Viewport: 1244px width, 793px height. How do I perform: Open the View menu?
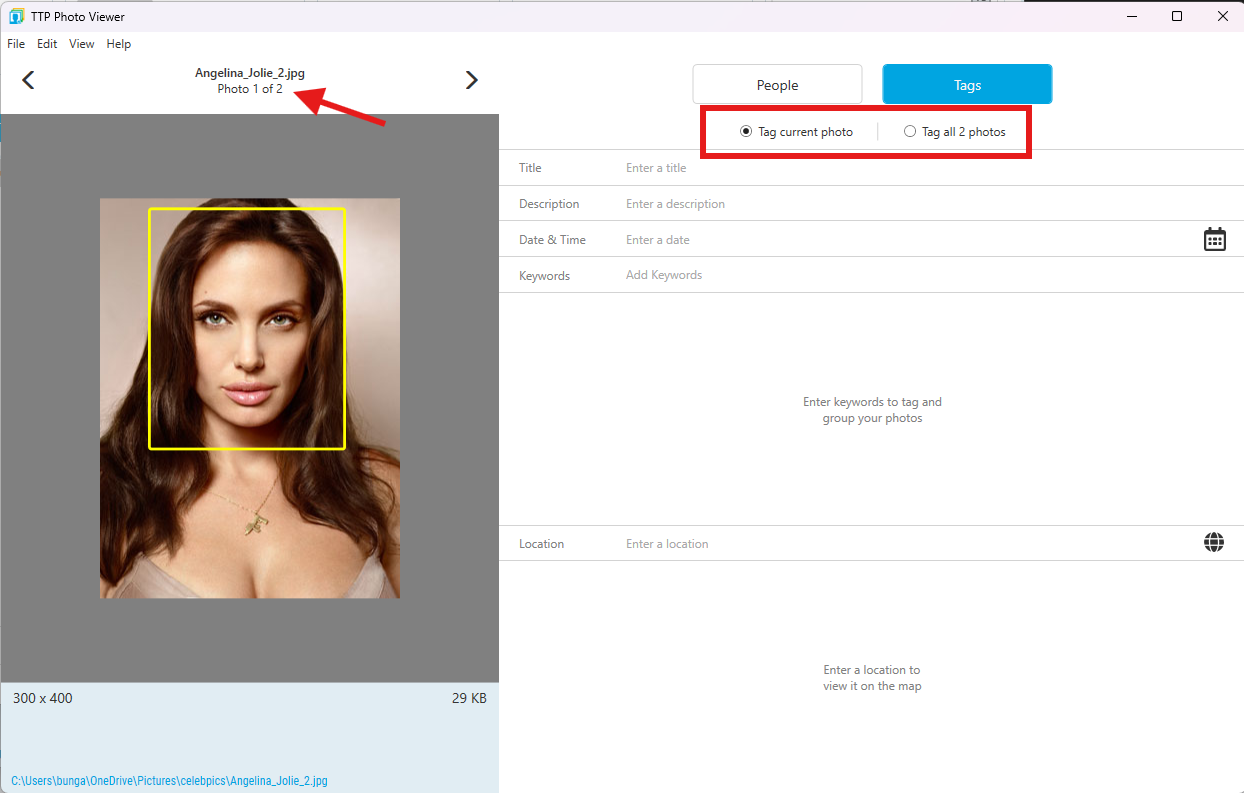[x=82, y=44]
